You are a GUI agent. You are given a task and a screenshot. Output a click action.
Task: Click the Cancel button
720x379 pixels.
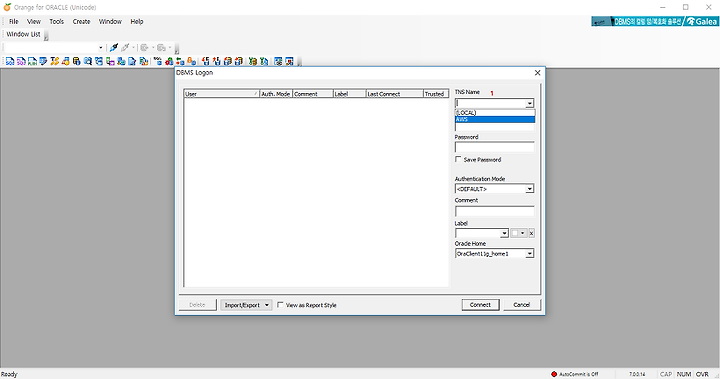[522, 305]
